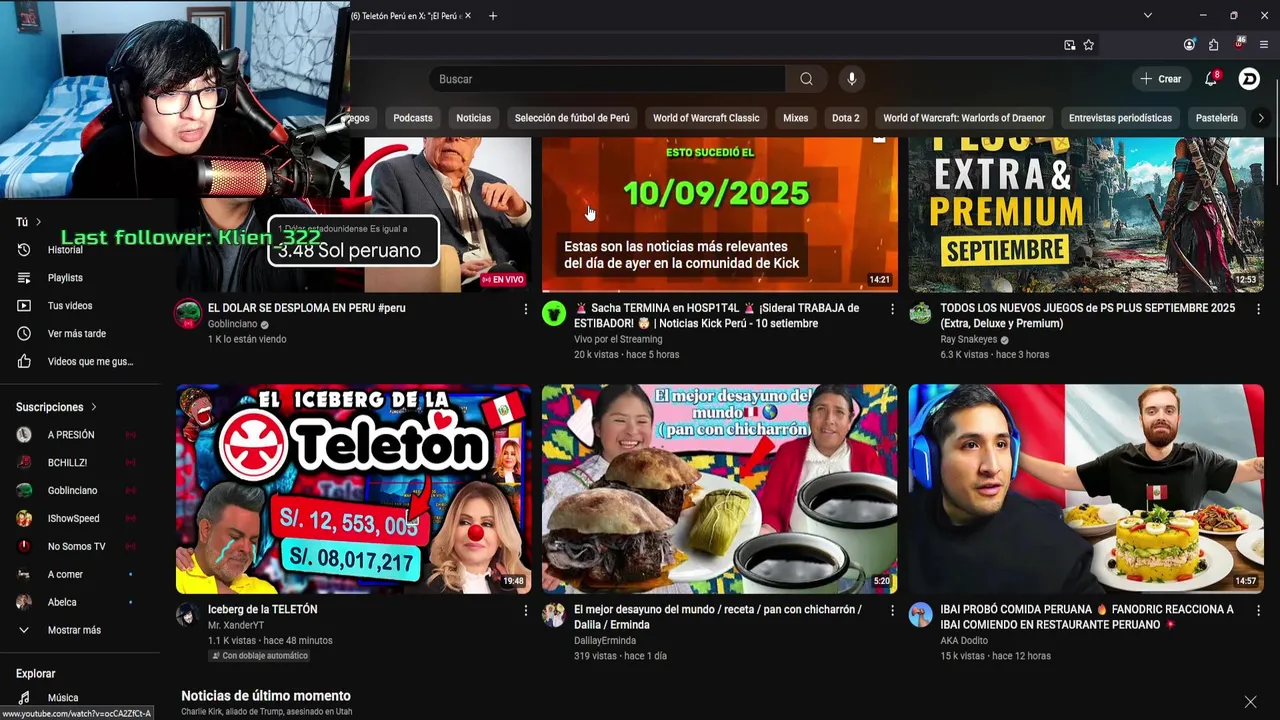Viewport: 1280px width, 720px height.
Task: Open options menu for mejor desayuno video
Action: coord(892,610)
